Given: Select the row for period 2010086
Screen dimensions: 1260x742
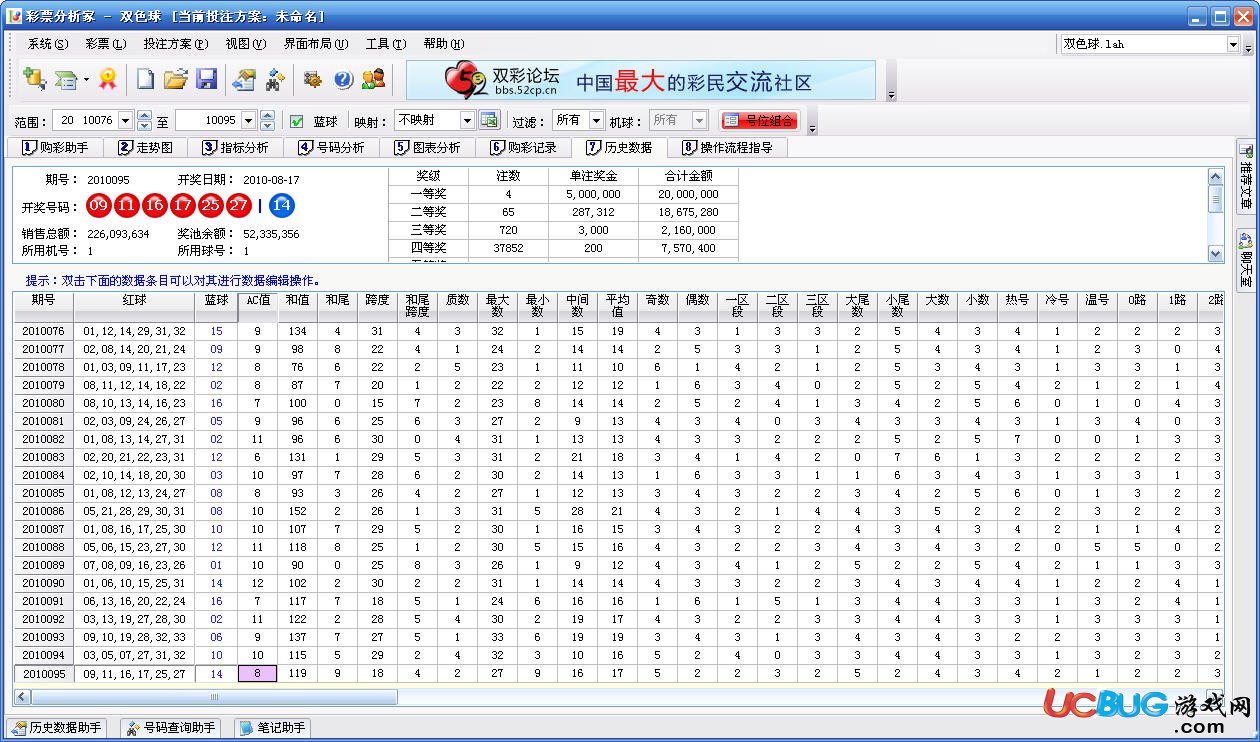Looking at the screenshot, I should (616, 511).
